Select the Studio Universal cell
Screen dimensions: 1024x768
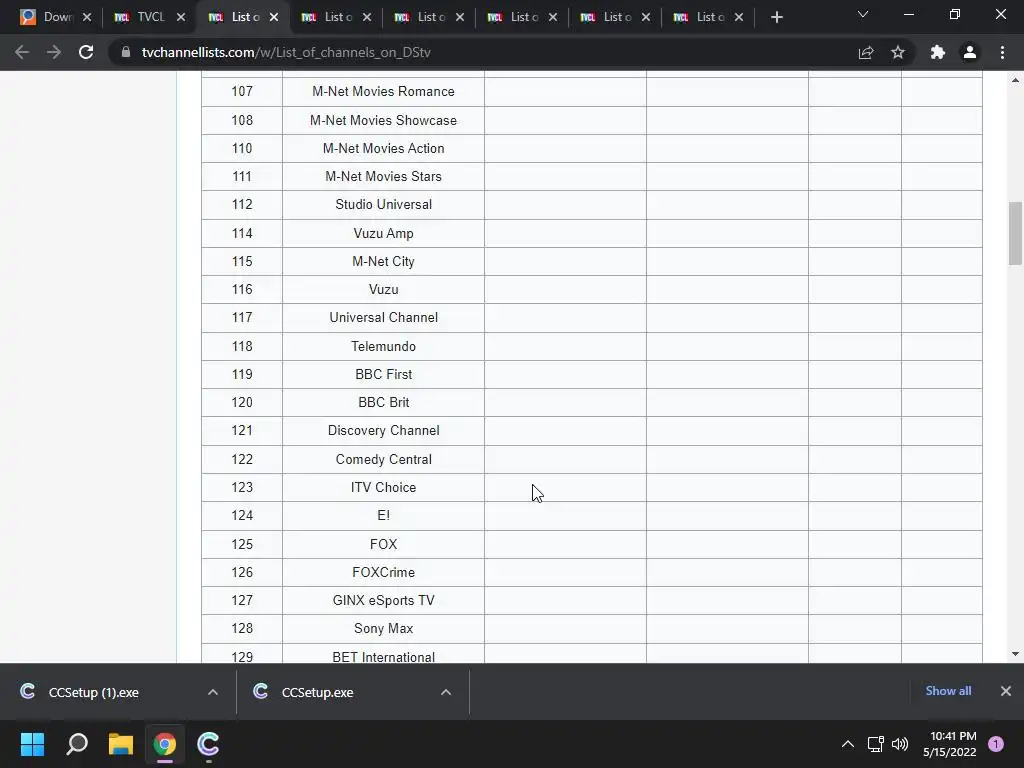tap(383, 204)
